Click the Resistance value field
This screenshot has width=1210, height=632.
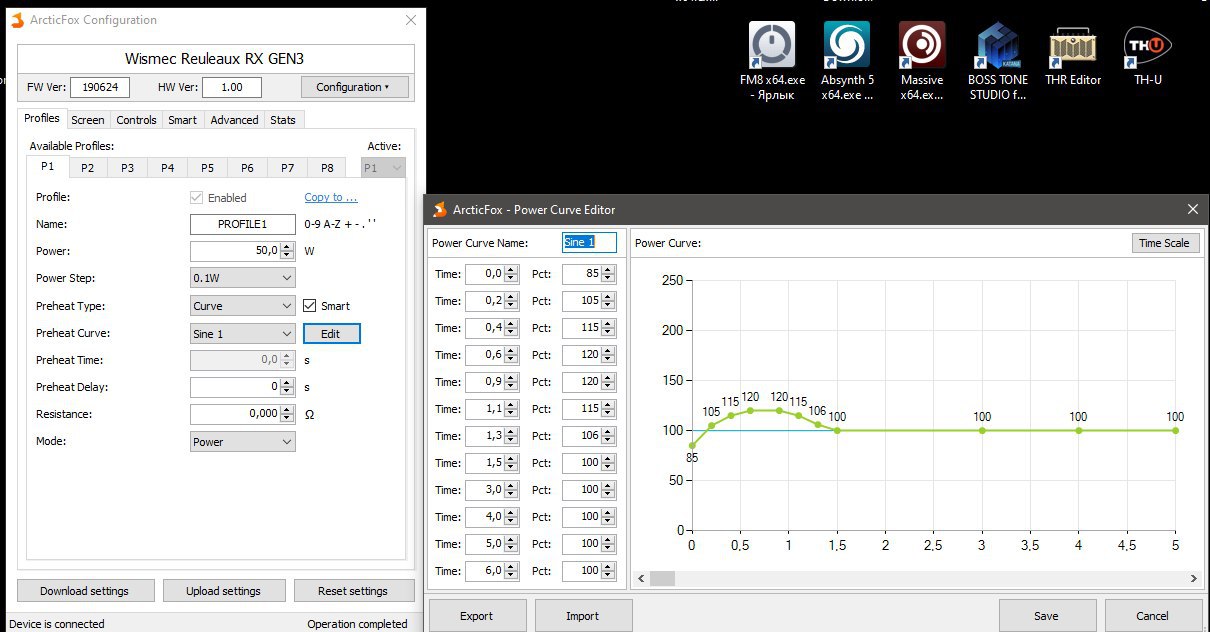click(x=235, y=414)
